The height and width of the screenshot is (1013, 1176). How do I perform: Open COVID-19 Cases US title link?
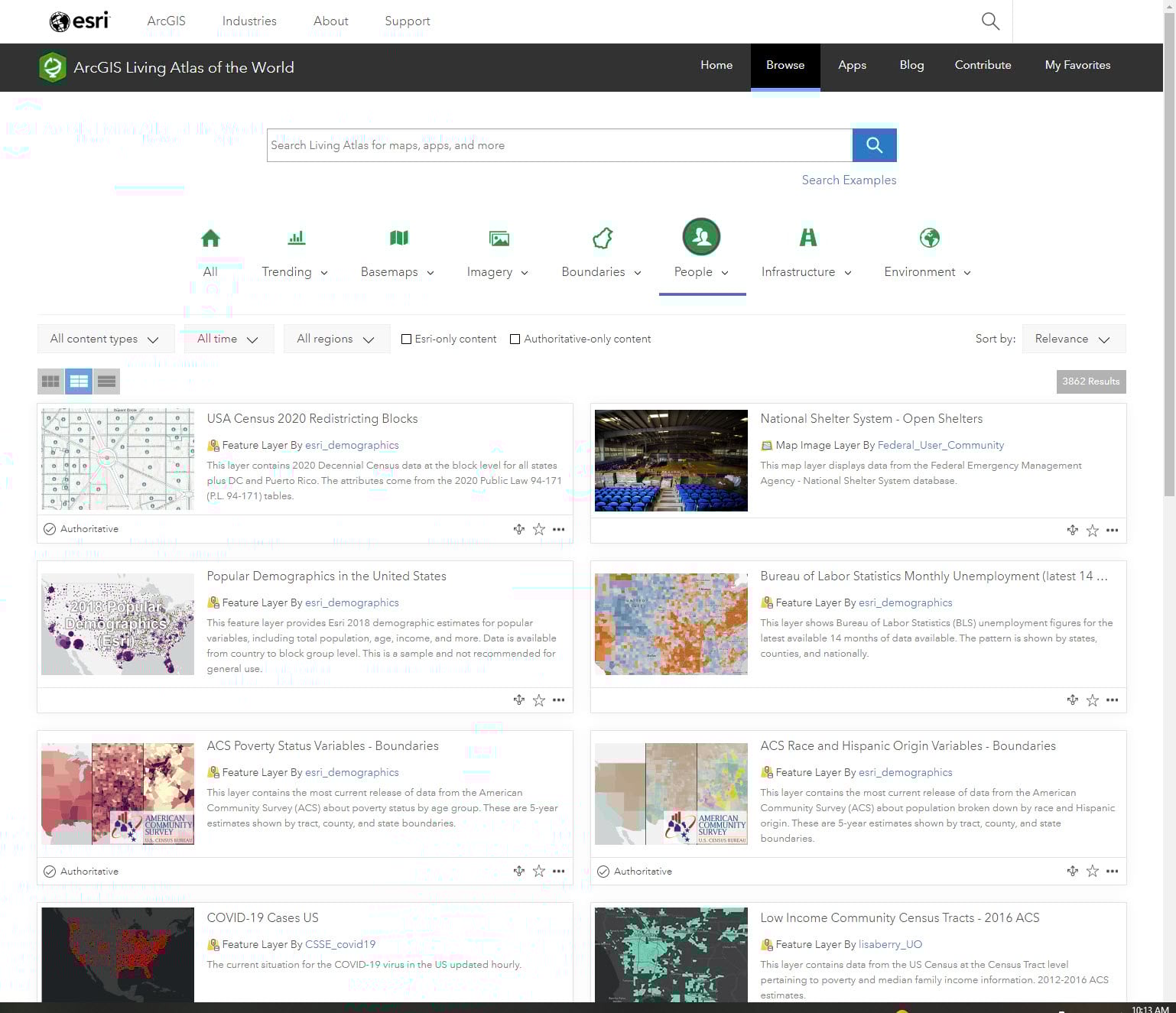tap(262, 918)
